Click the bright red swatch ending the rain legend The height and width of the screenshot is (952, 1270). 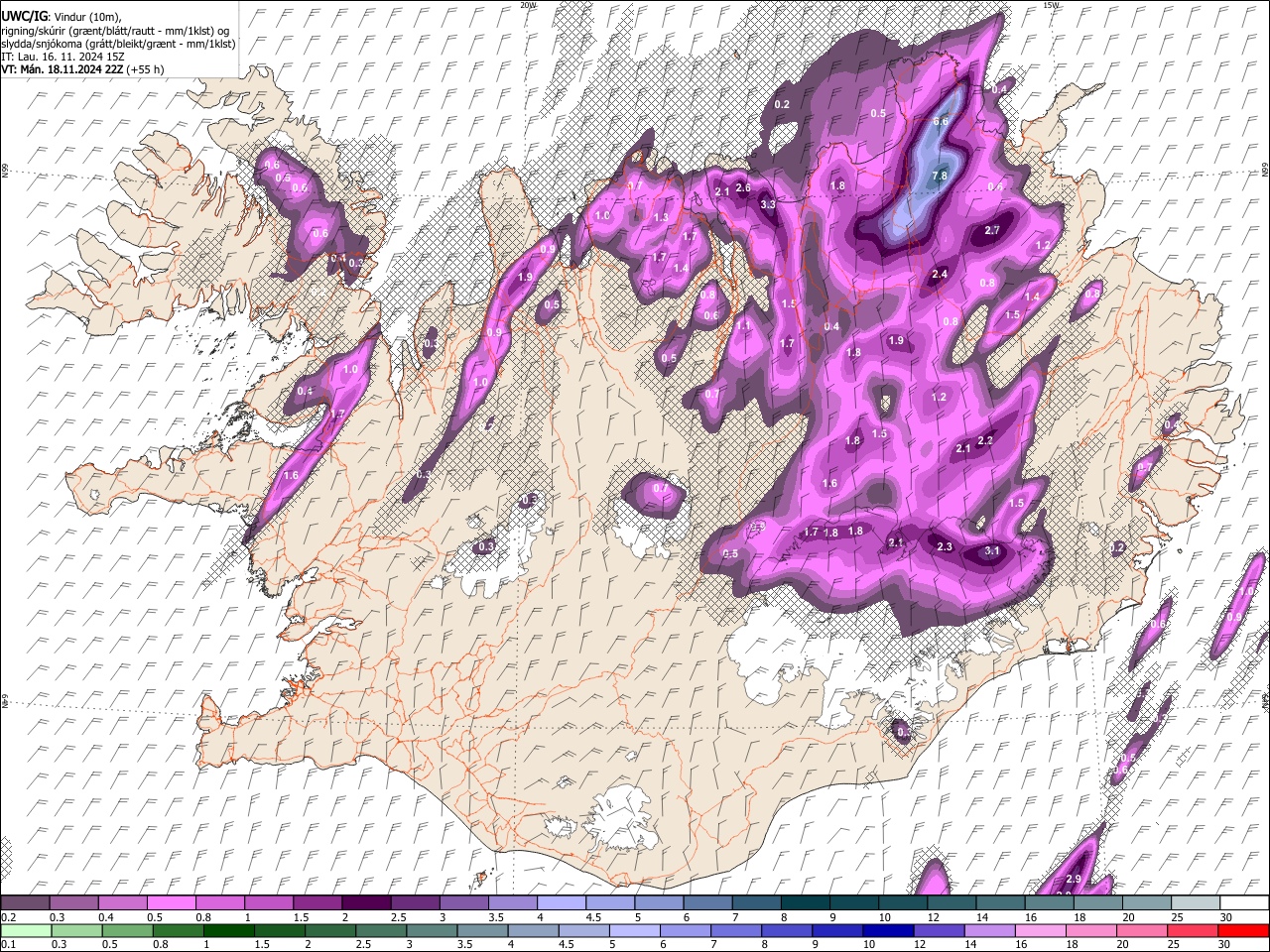pos(1244,930)
